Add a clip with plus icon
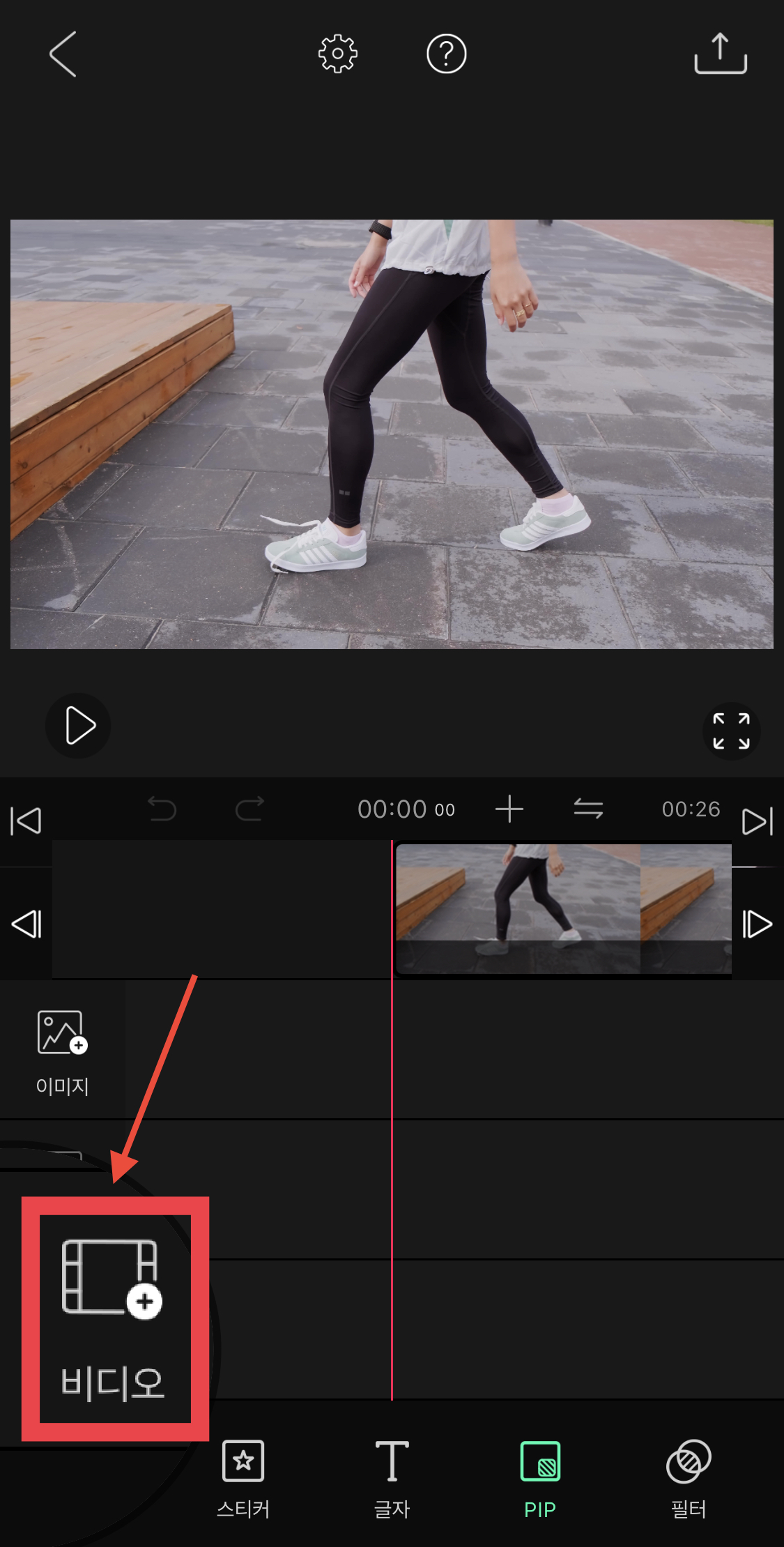The width and height of the screenshot is (784, 1547). pyautogui.click(x=509, y=809)
